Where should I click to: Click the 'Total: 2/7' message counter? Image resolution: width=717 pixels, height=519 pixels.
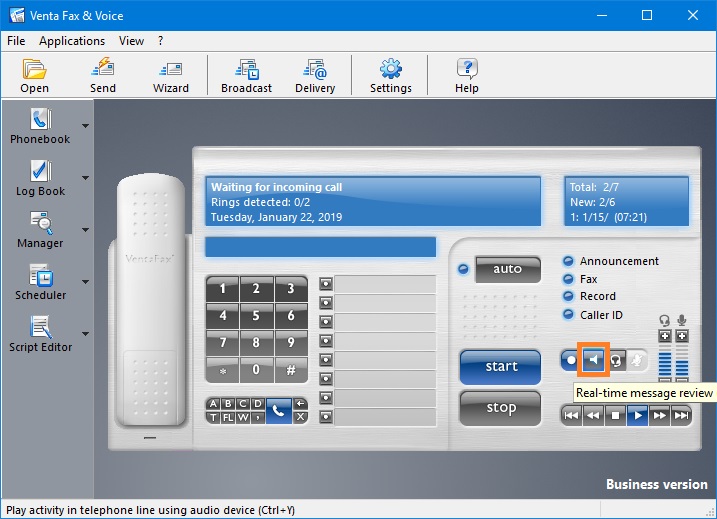click(594, 187)
